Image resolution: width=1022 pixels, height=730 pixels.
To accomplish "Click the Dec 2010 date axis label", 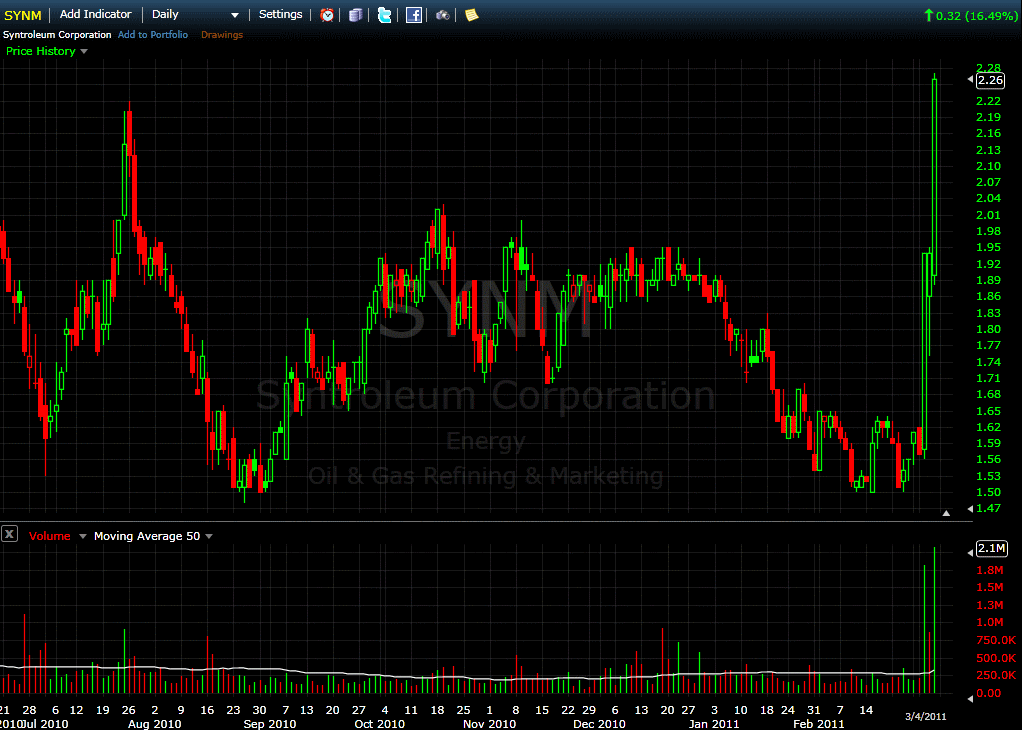I will [x=599, y=723].
